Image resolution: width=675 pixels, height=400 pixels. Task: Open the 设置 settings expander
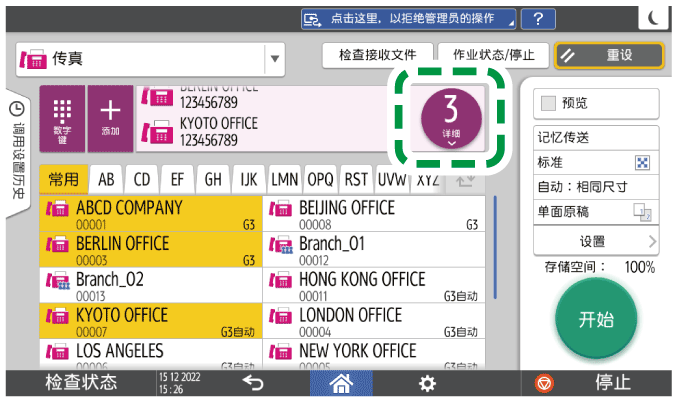pyautogui.click(x=595, y=241)
